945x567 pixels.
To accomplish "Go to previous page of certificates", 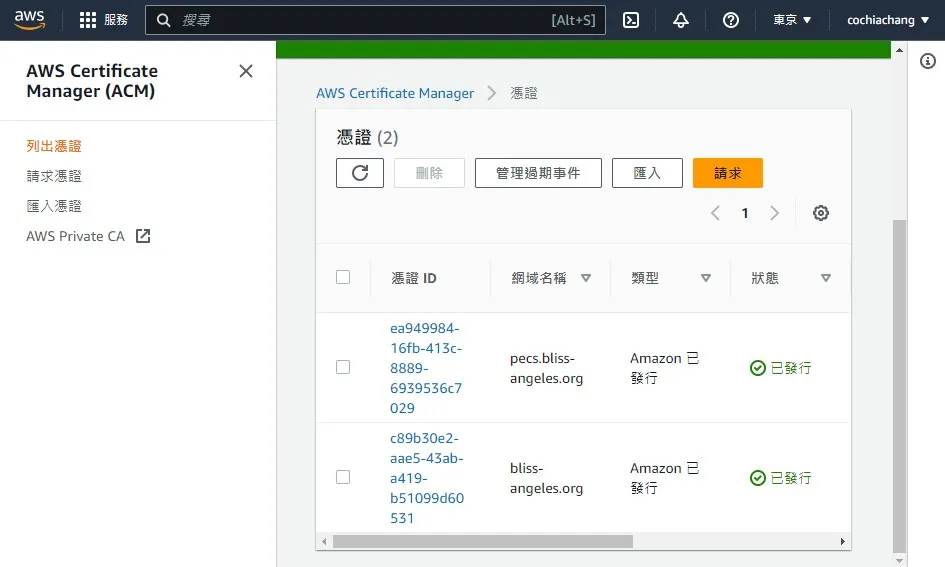I will coord(715,213).
